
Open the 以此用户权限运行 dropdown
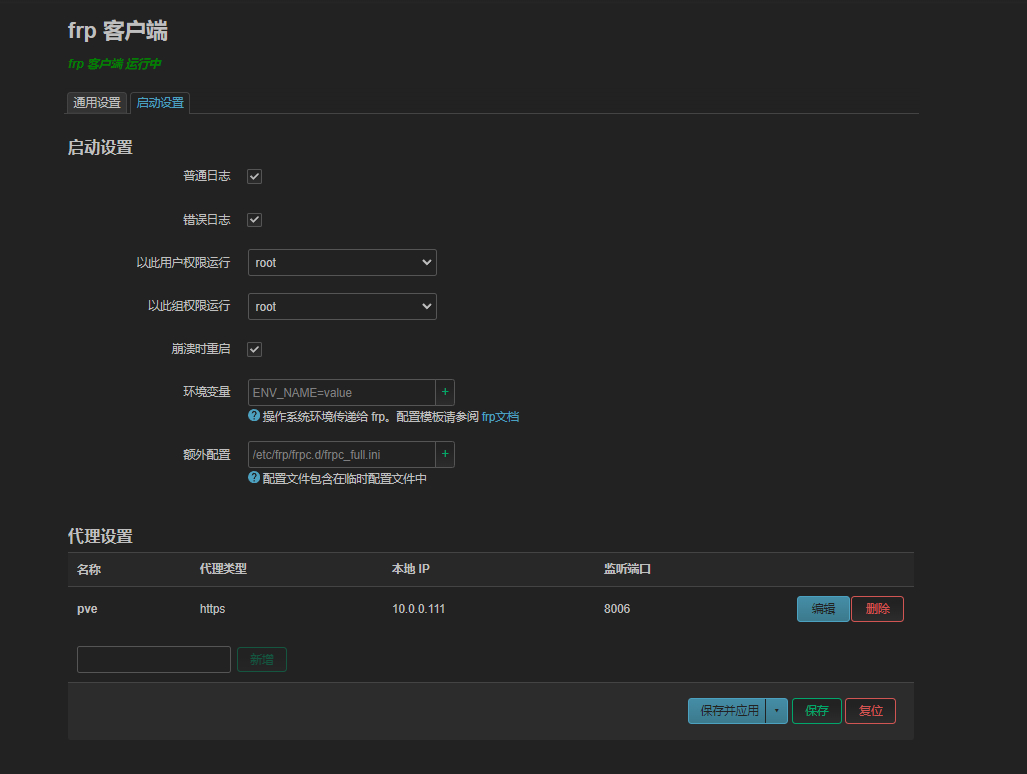(x=342, y=263)
